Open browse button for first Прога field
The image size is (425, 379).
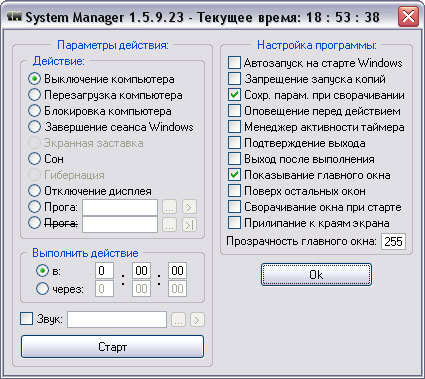point(169,207)
